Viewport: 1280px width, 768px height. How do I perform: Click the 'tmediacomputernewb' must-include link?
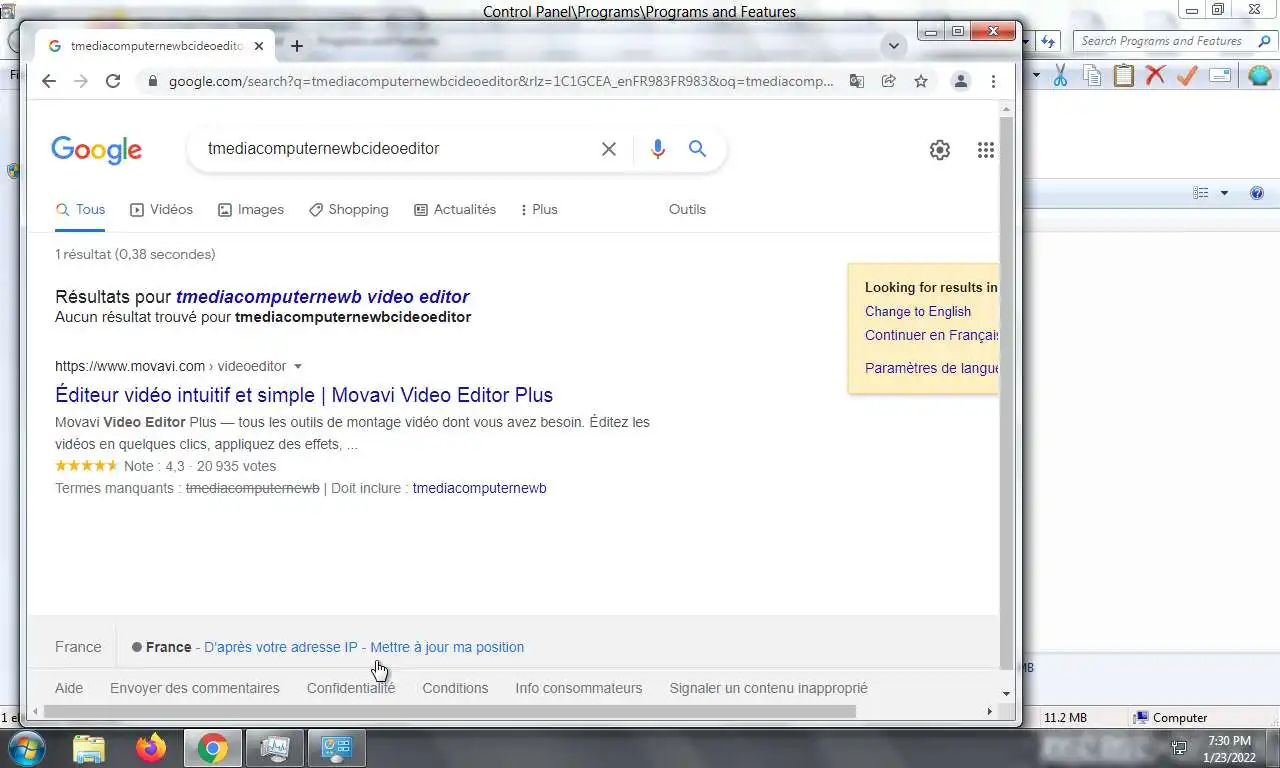(479, 488)
